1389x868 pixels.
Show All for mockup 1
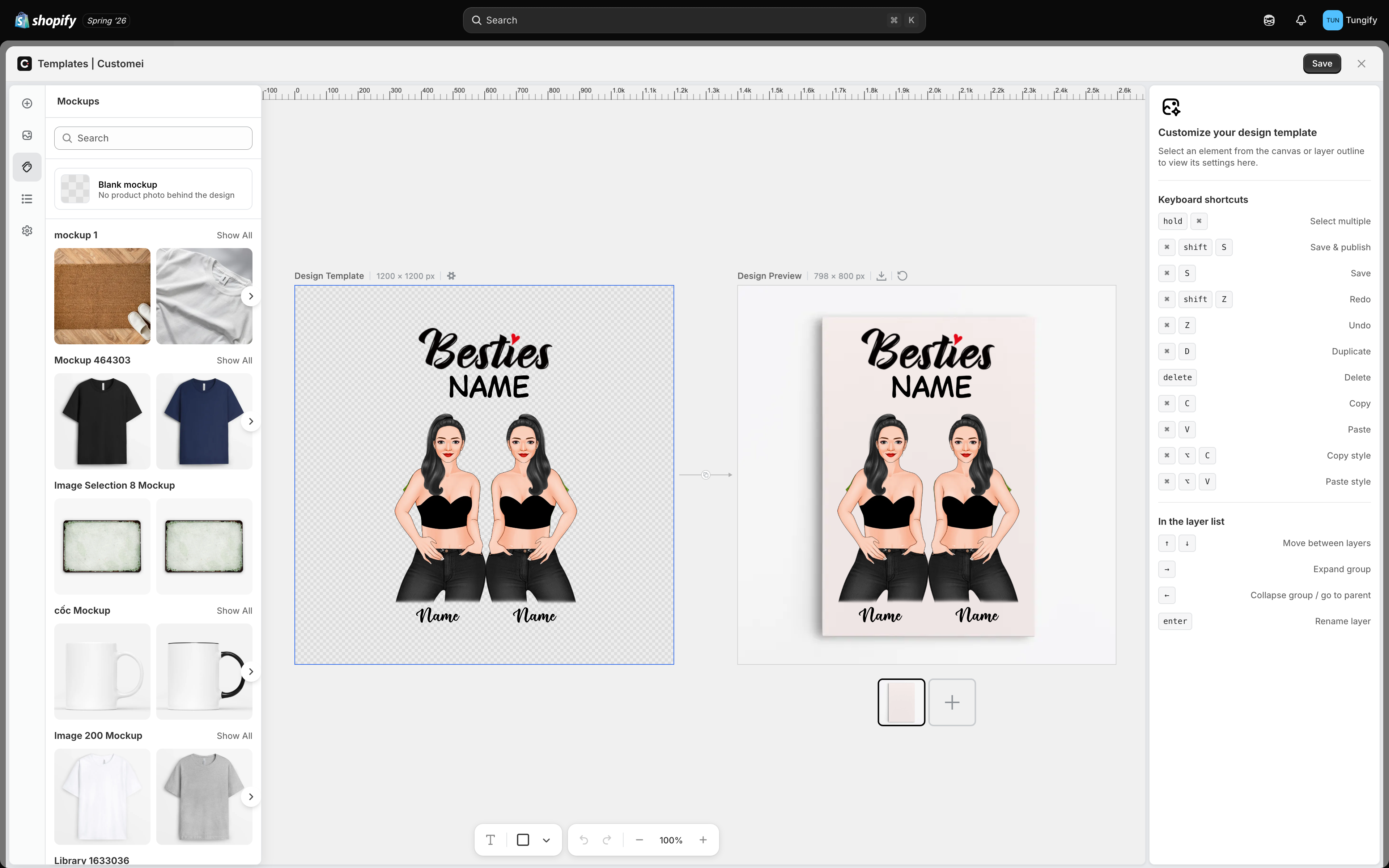coord(234,235)
